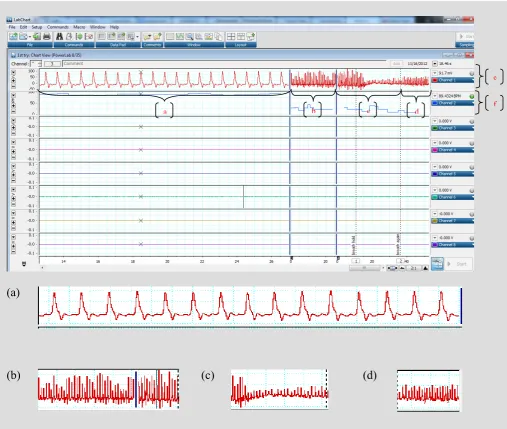Toggle the Channel 6 grey status indicator
This screenshot has width=507, height=429.
(472, 191)
